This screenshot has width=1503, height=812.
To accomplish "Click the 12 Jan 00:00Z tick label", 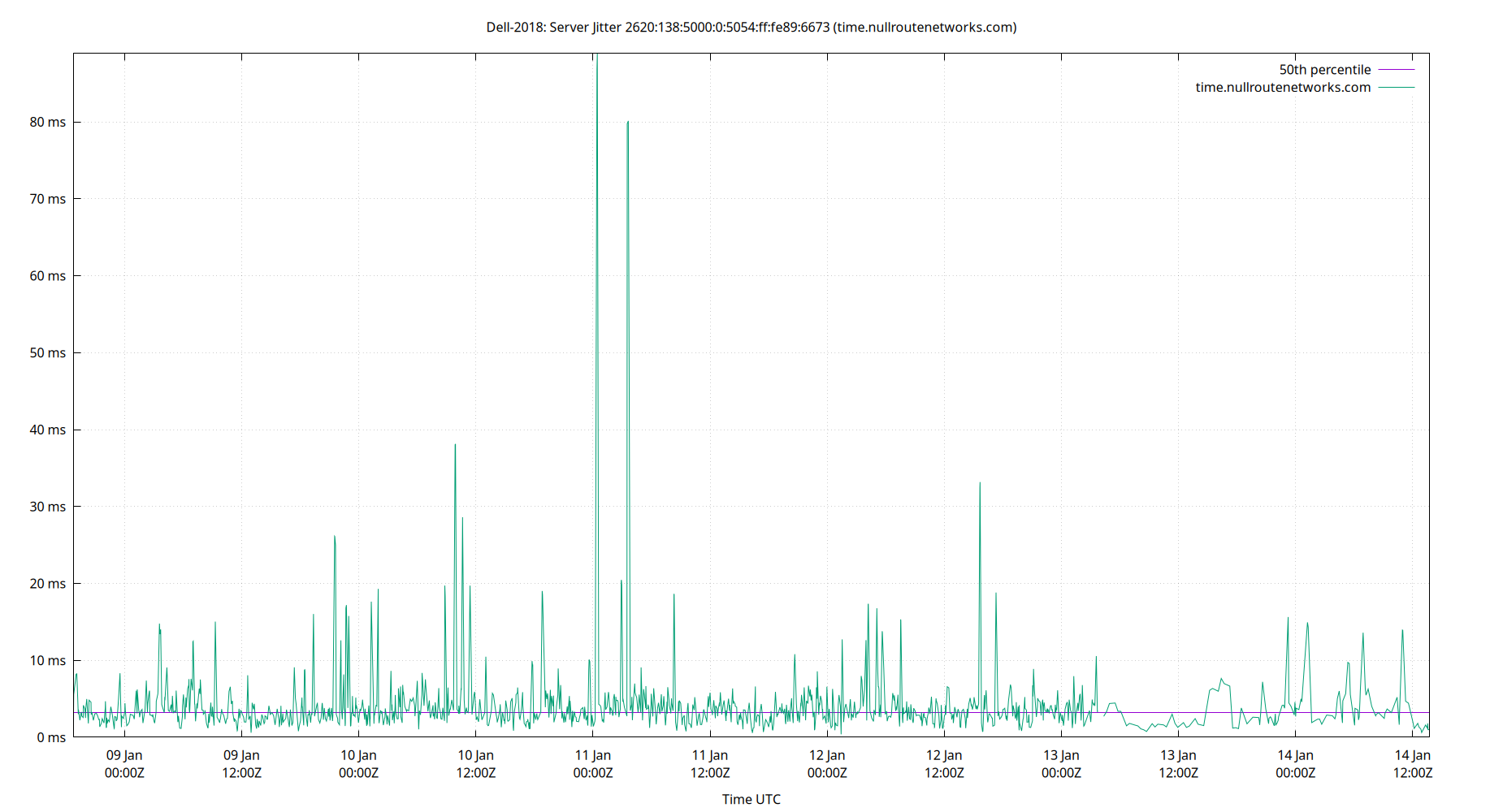I will click(826, 764).
